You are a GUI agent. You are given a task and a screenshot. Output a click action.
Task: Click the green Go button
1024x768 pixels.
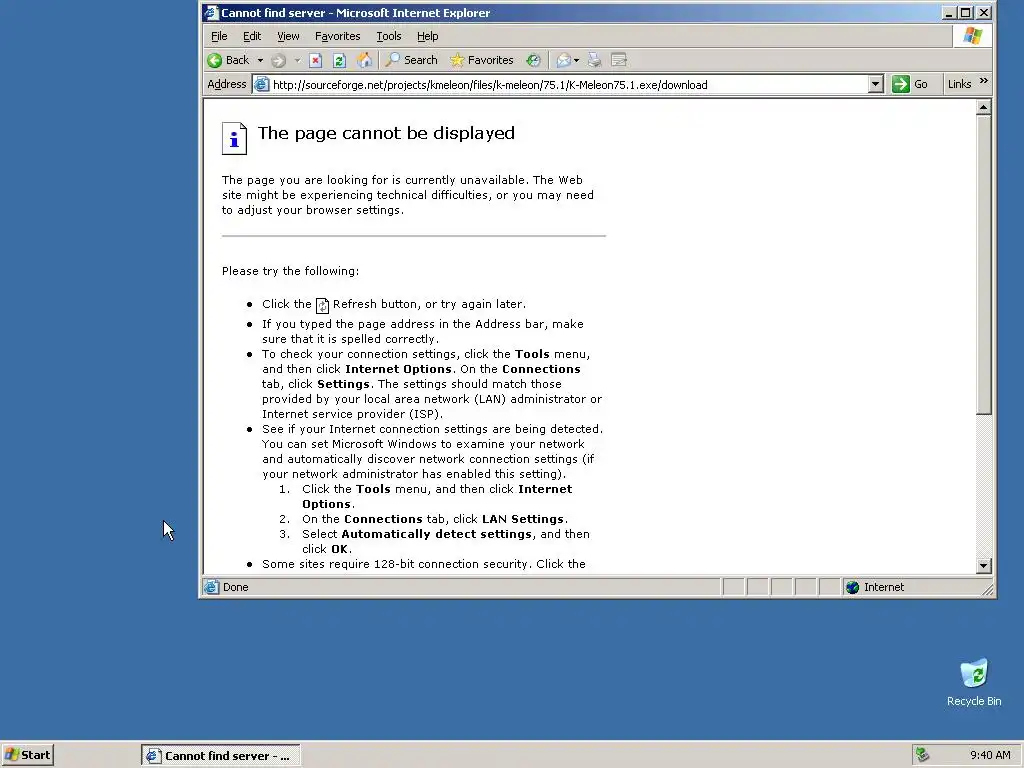911,84
